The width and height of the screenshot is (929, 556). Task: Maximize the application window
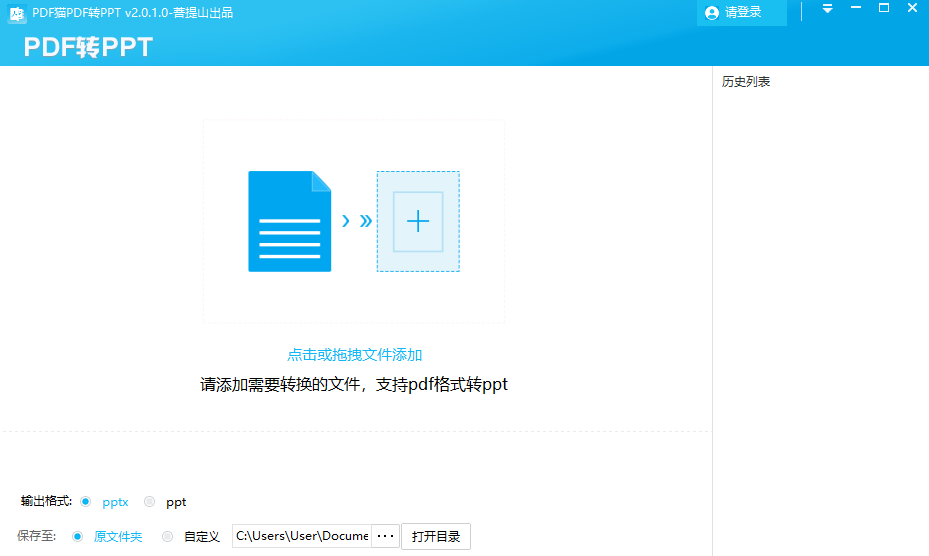pos(883,9)
